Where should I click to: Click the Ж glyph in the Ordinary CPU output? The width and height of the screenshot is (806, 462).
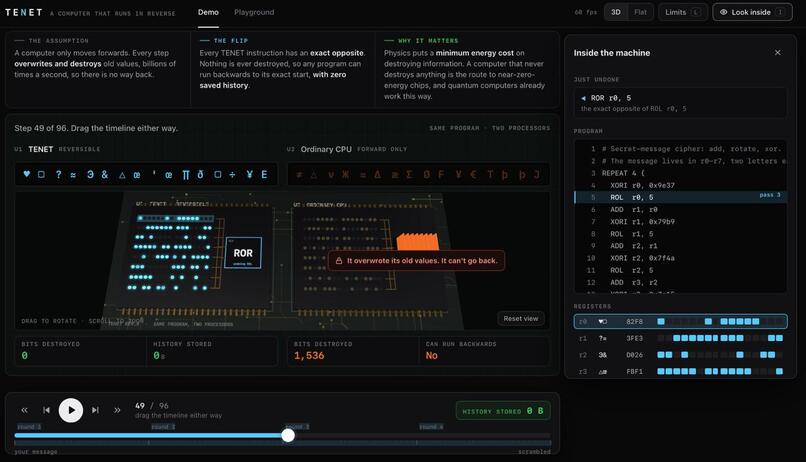[x=345, y=175]
